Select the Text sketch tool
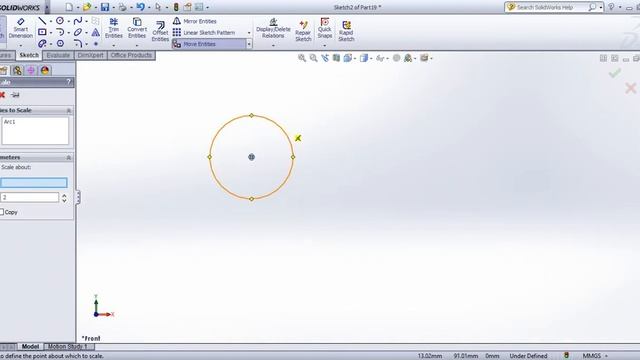 coord(96,32)
